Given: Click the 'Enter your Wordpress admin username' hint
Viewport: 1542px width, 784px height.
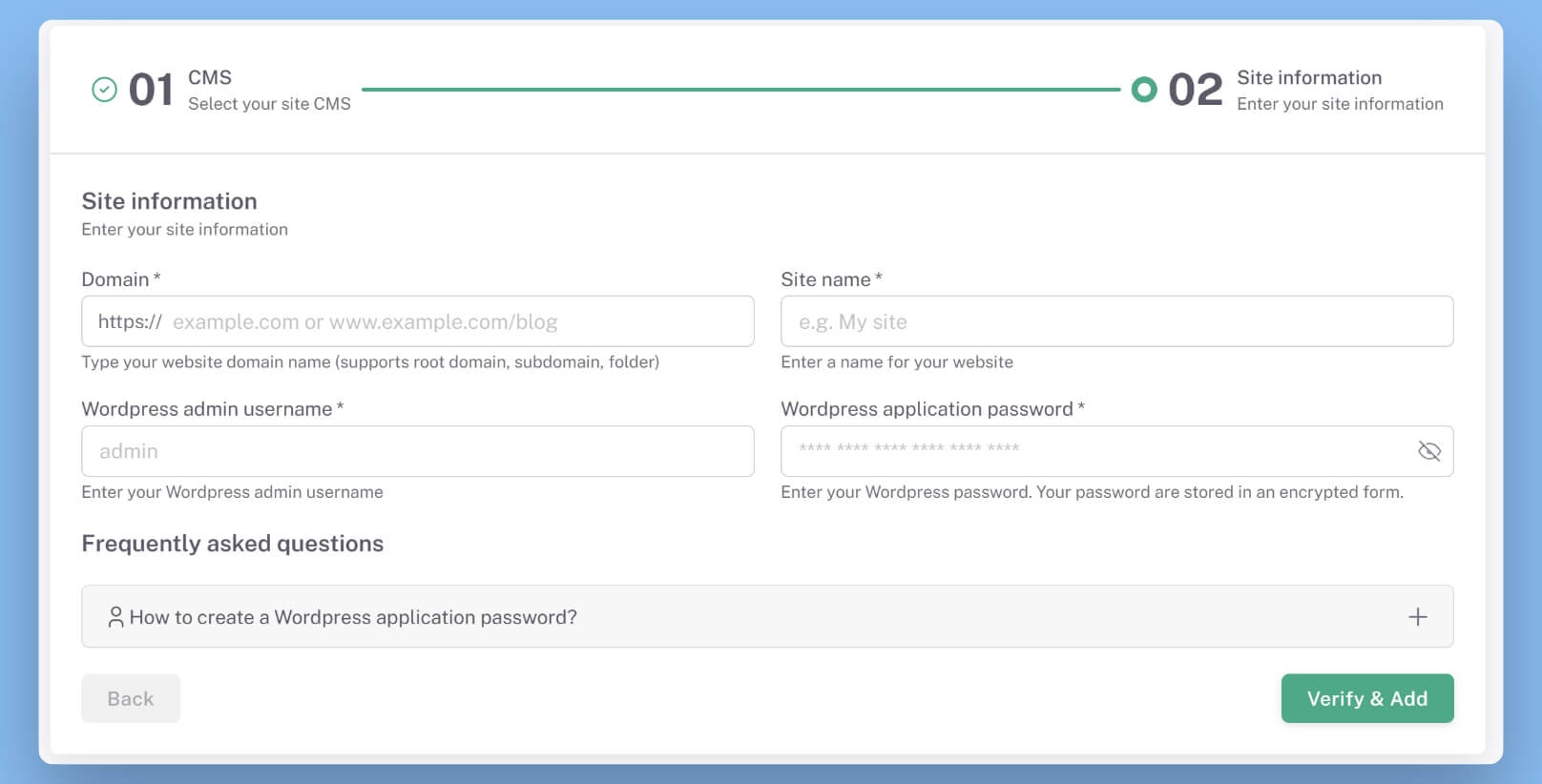Looking at the screenshot, I should pyautogui.click(x=233, y=492).
